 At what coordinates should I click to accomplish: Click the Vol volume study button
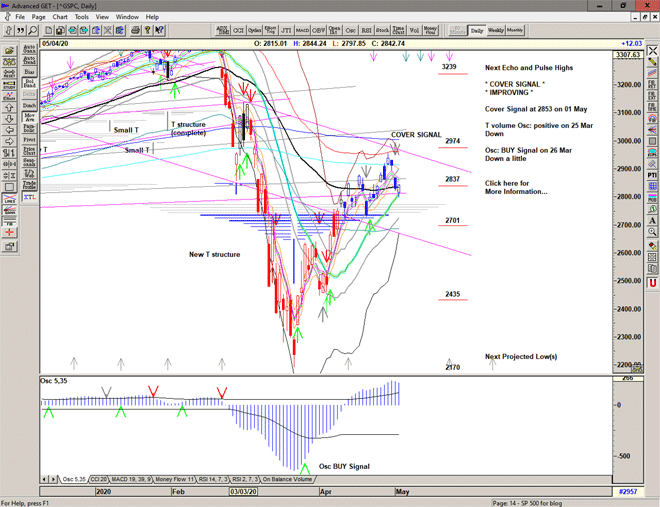(x=416, y=31)
